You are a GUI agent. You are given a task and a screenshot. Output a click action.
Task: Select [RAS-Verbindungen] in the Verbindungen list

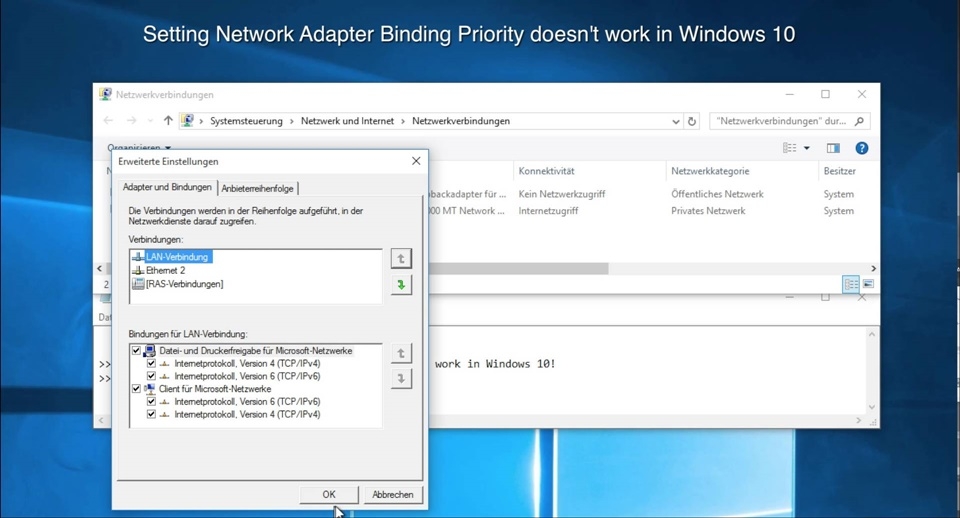178,283
